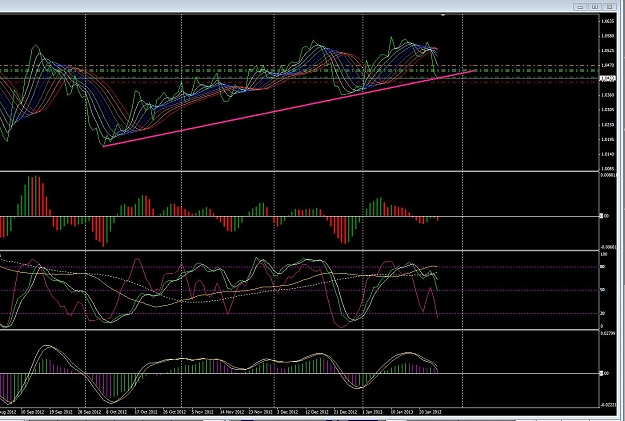
Task: Click the chart shift triangle marker at top
Action: coord(442,15)
